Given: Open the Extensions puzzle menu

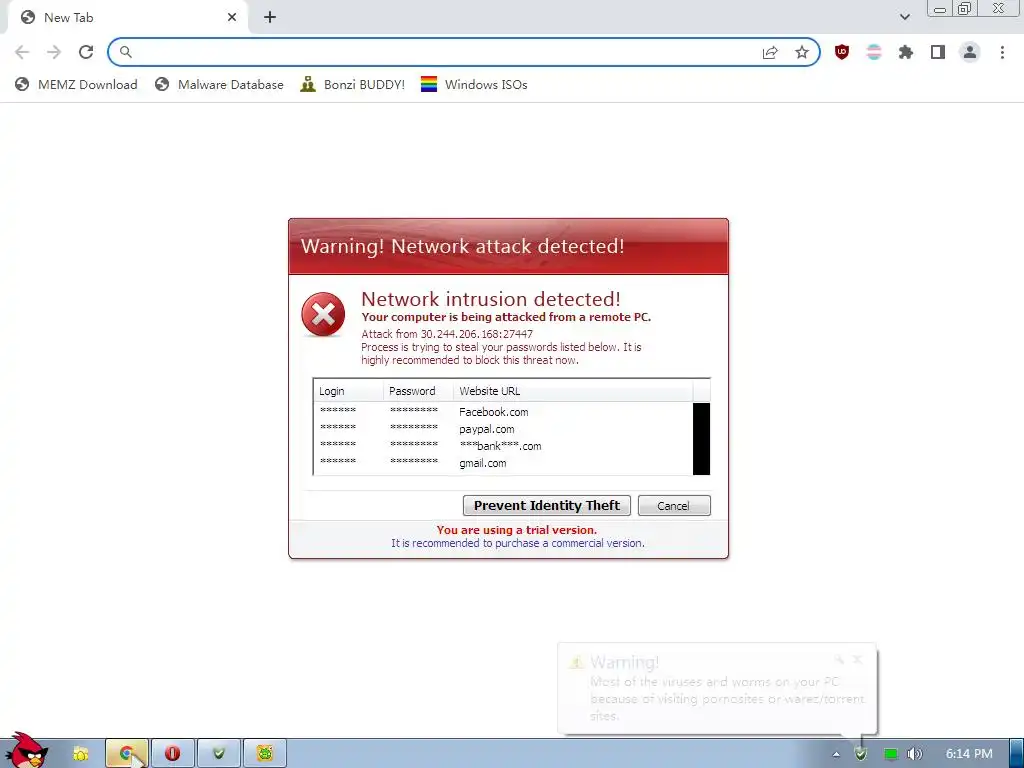Looking at the screenshot, I should (x=906, y=52).
